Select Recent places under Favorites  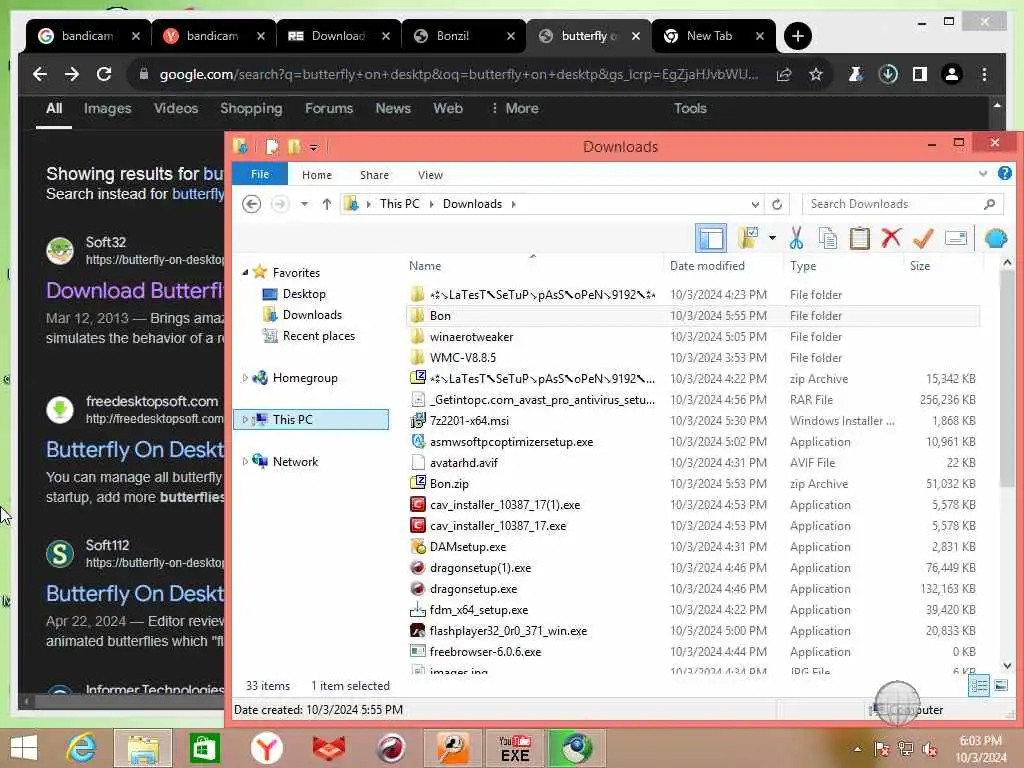319,336
